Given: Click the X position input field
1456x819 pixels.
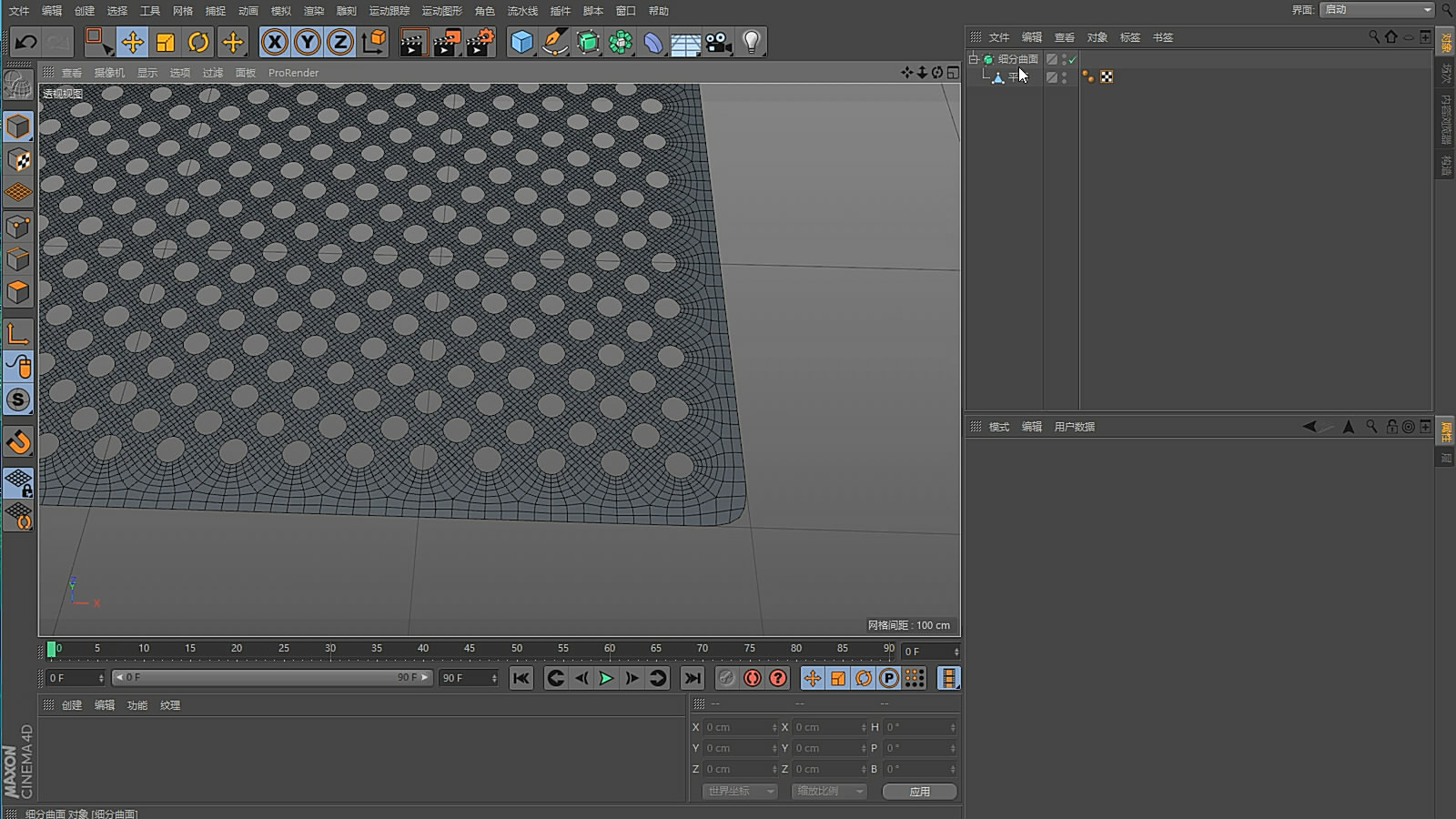Looking at the screenshot, I should pos(737,727).
